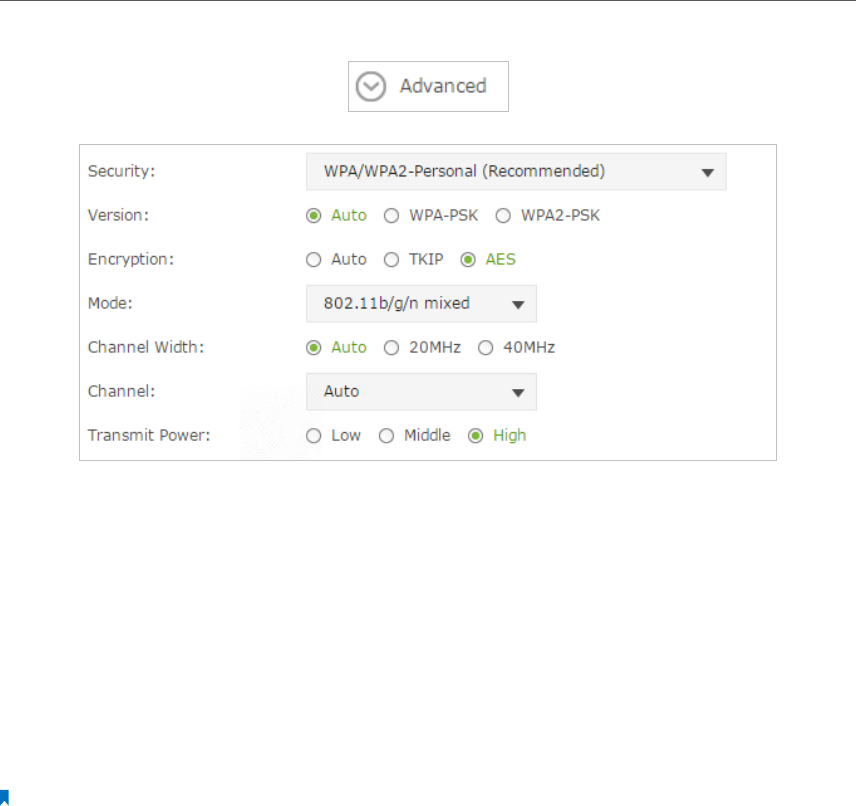Screen dimensions: 856x806
Task: Click the Channel Width: label
Action: click(x=146, y=348)
